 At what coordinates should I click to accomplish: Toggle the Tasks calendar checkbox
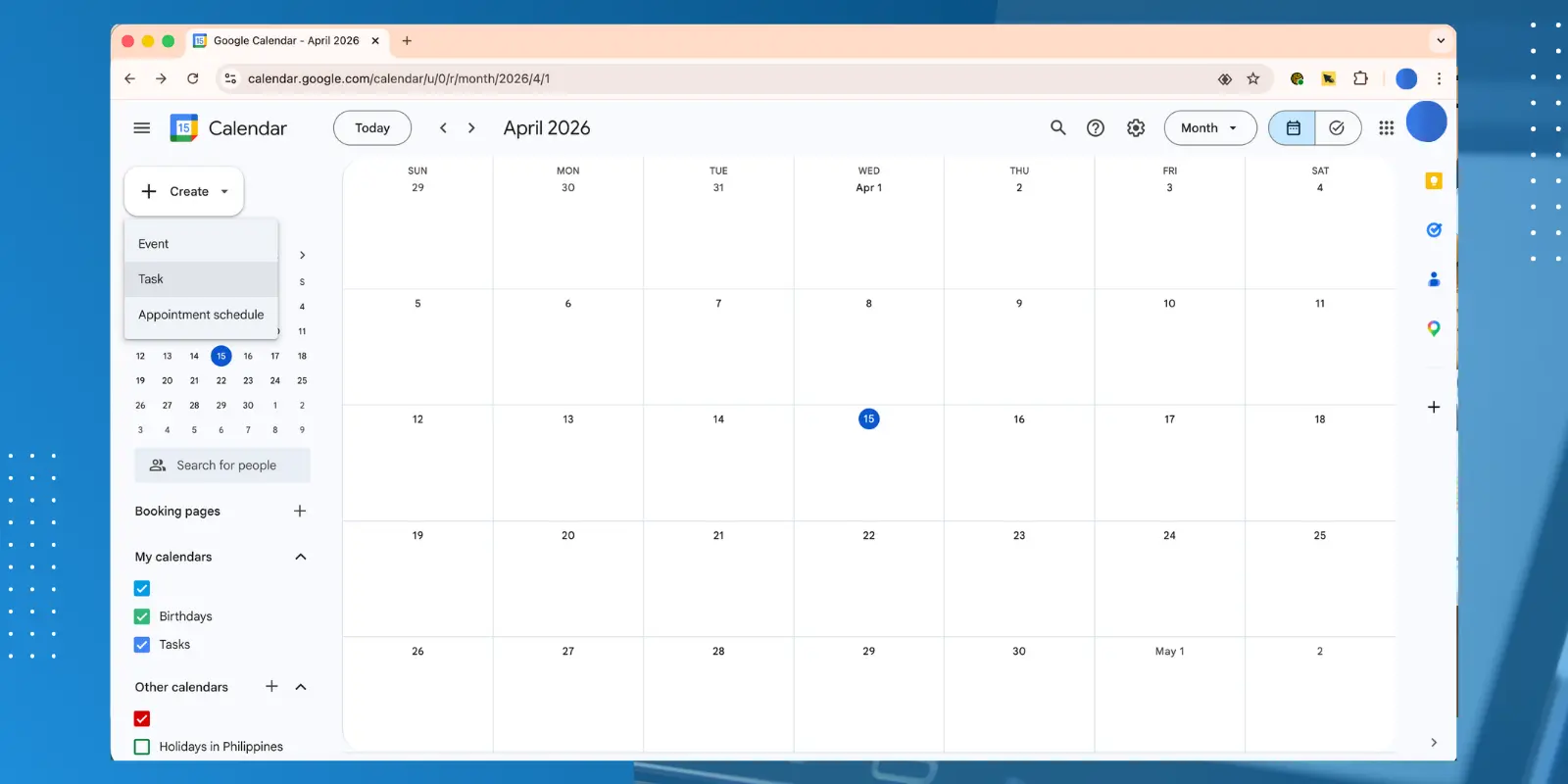coord(142,645)
